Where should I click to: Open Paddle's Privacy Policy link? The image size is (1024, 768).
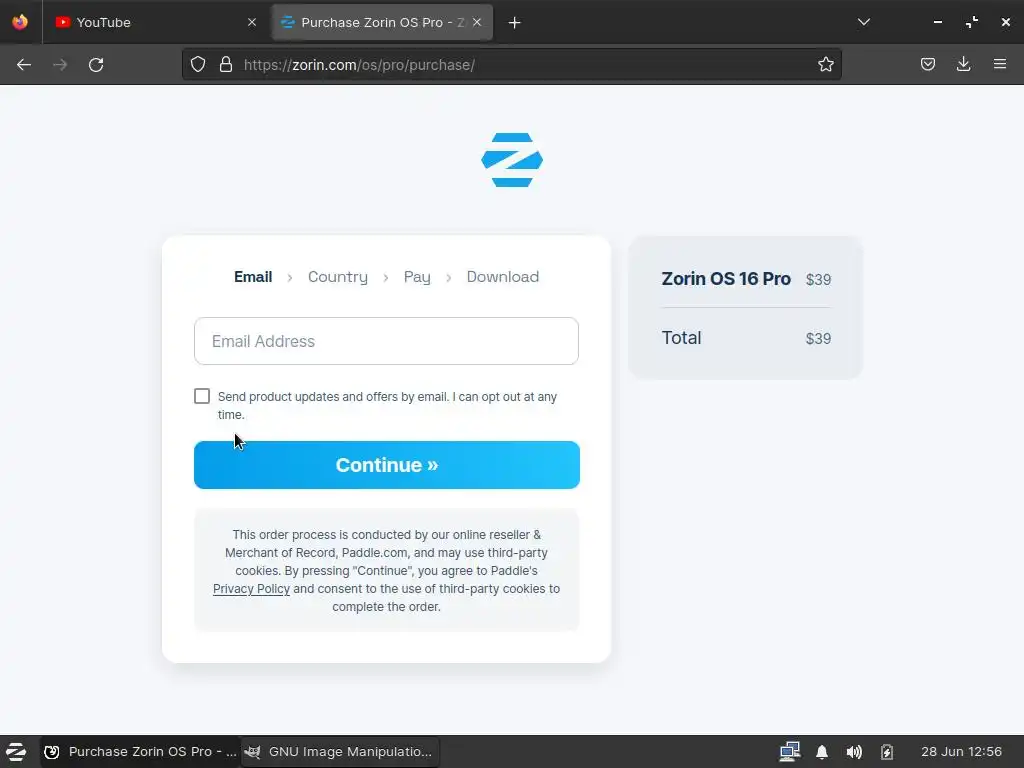pos(251,589)
